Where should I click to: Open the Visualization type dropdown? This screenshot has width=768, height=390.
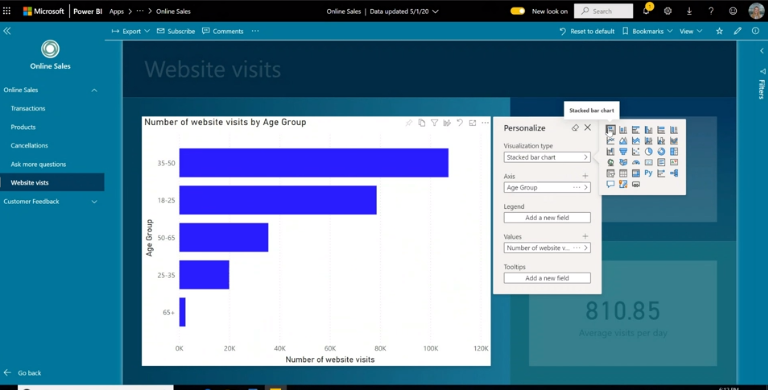pos(547,157)
